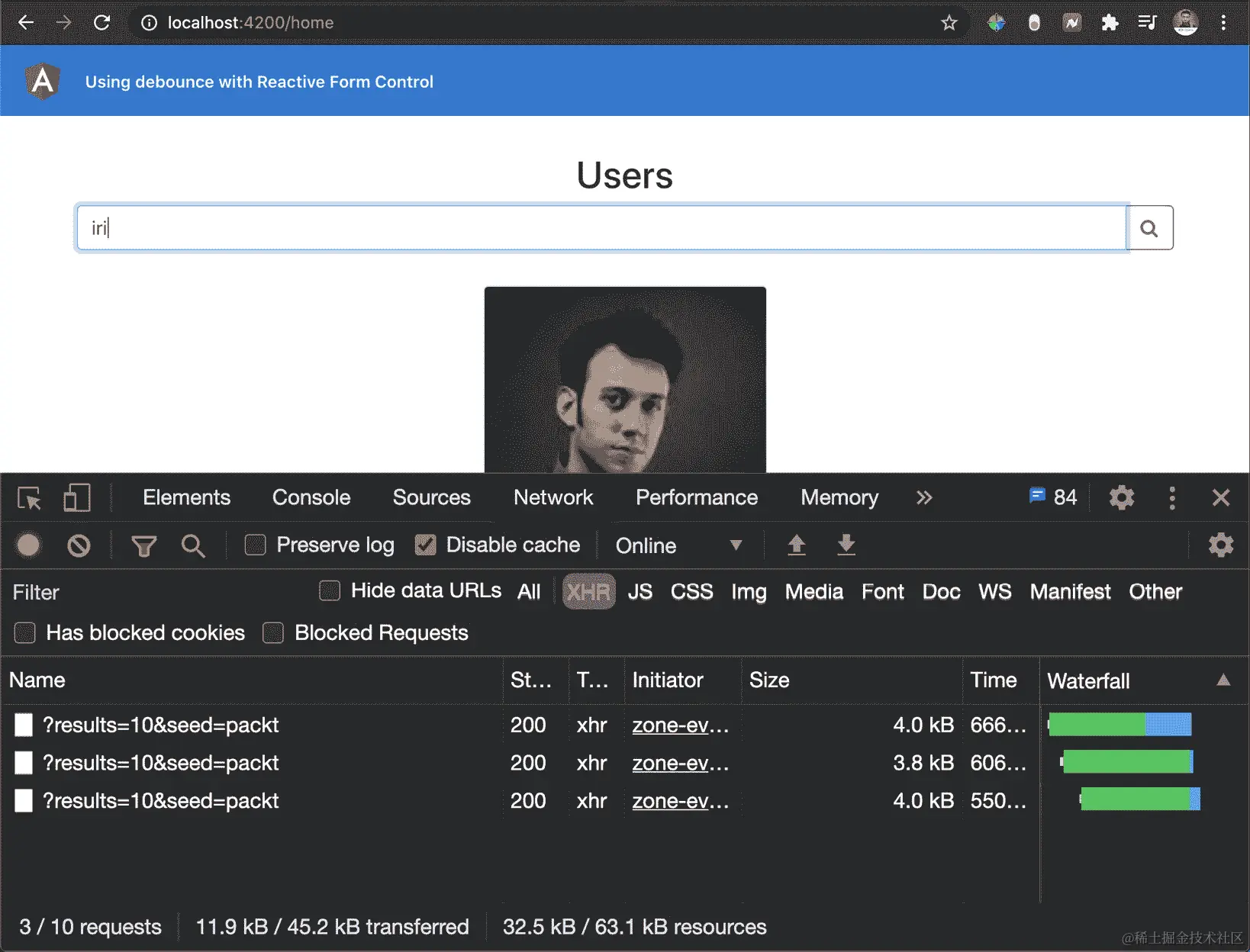
Task: Open the Memory tab
Action: [839, 497]
